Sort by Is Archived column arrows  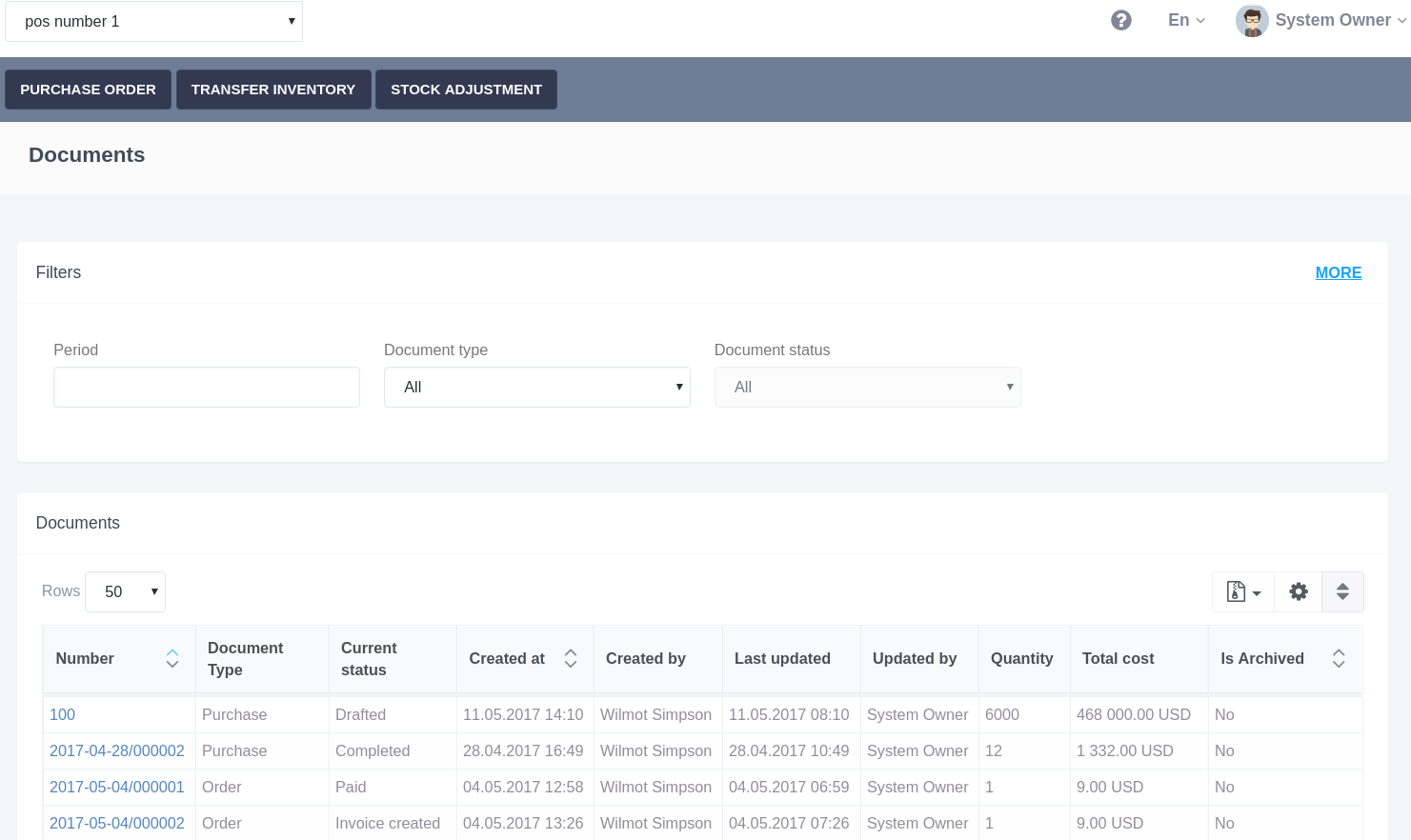pyautogui.click(x=1338, y=658)
